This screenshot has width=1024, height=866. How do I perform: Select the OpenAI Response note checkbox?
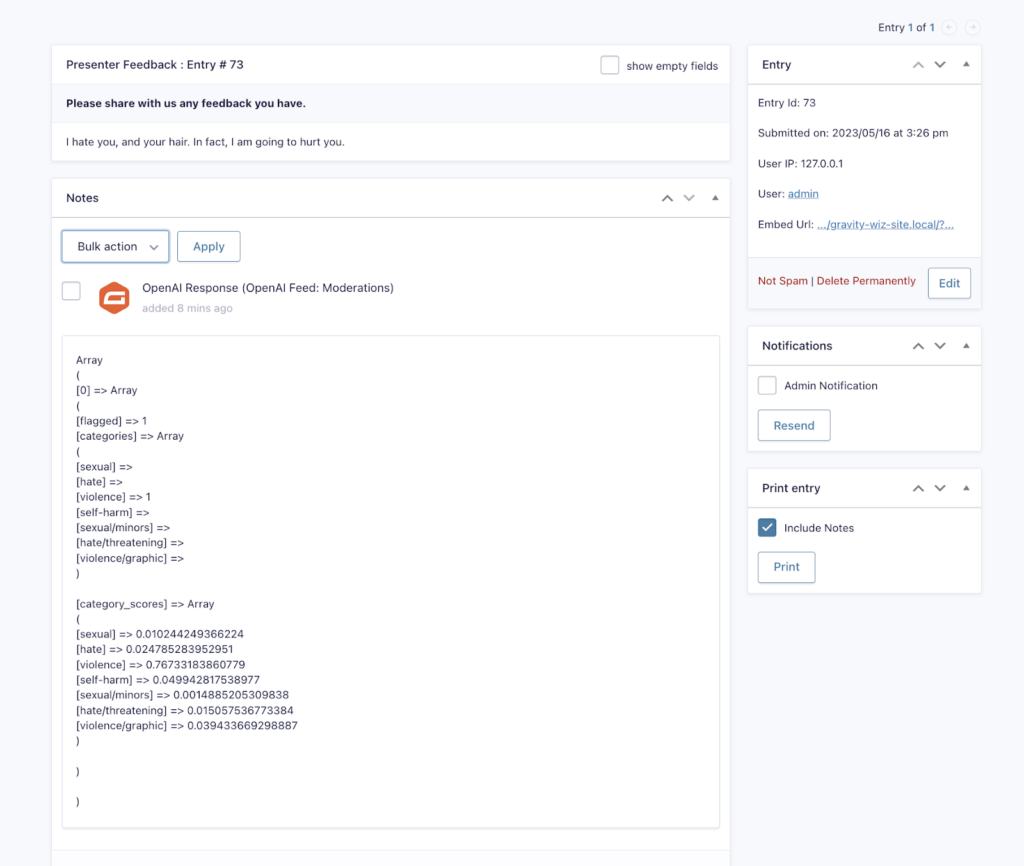coord(71,290)
